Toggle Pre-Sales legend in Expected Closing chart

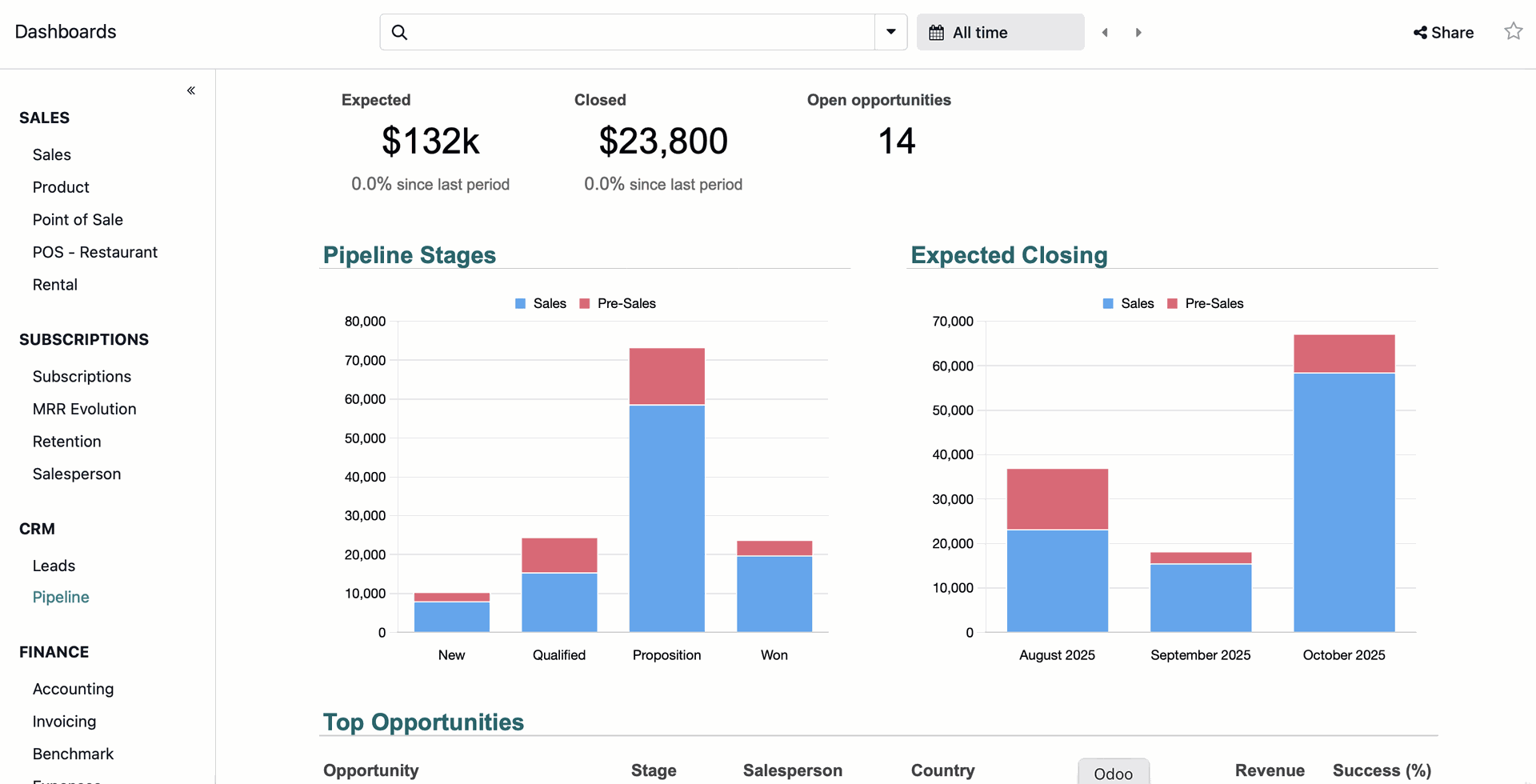(1206, 304)
